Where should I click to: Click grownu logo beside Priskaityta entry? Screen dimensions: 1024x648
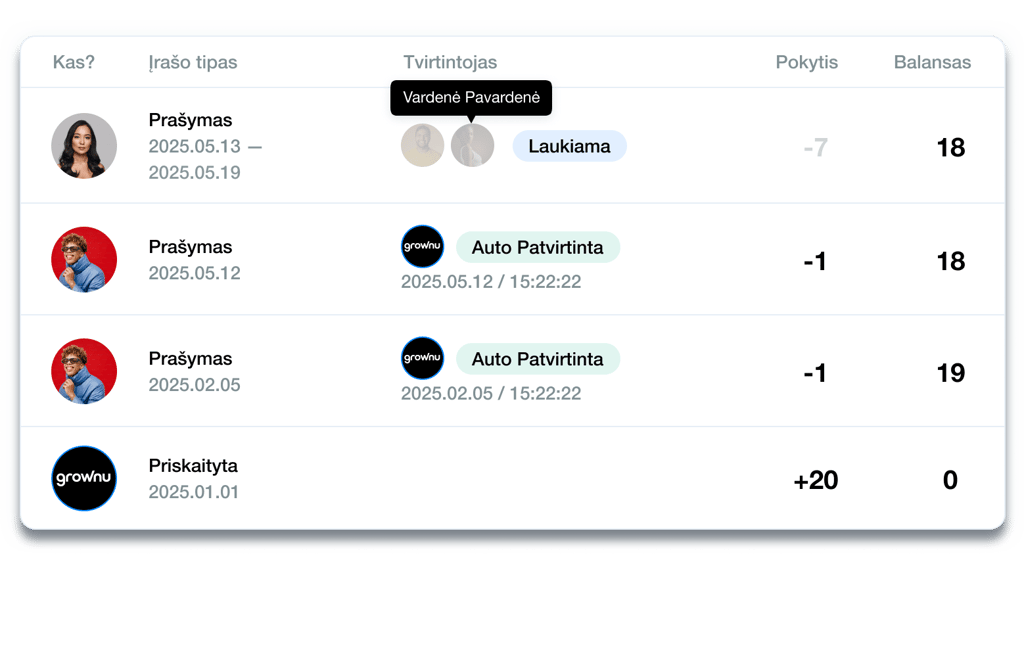point(84,479)
